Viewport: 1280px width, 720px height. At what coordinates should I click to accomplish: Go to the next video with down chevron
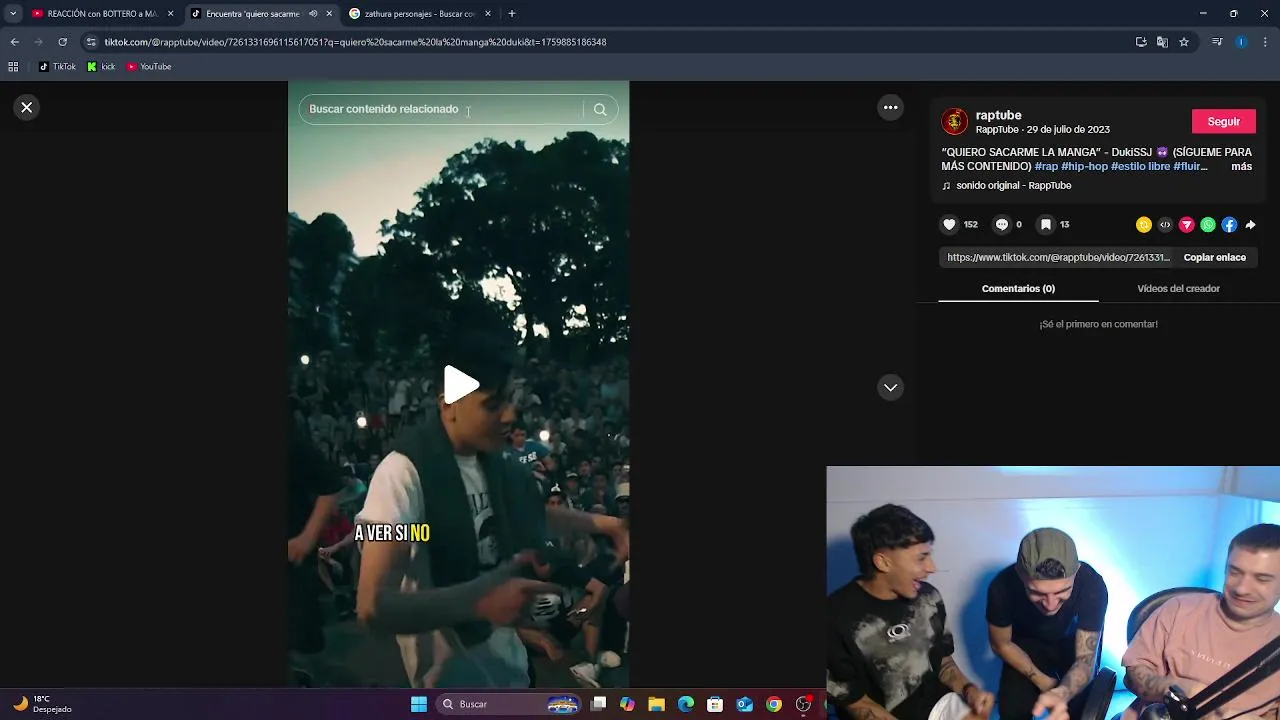[x=890, y=387]
